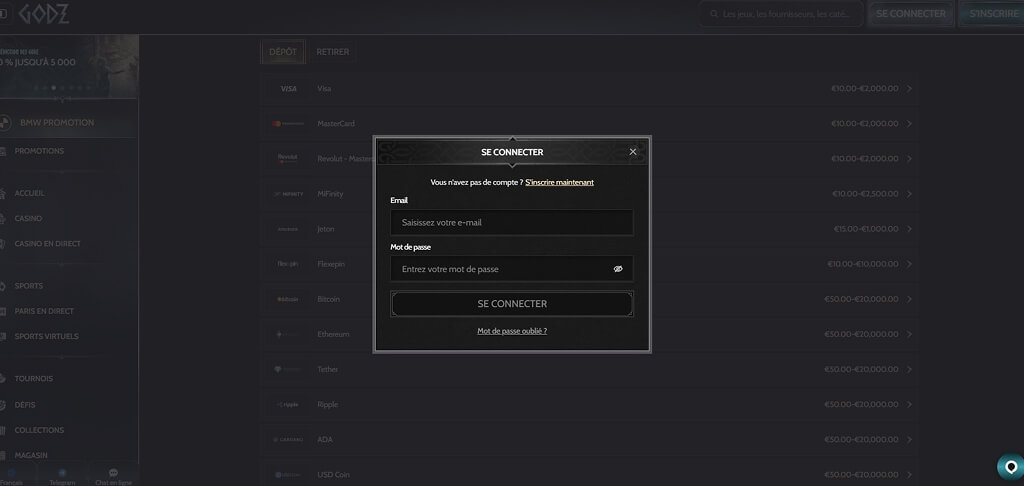Image resolution: width=1024 pixels, height=486 pixels.
Task: Click the Email input field
Action: [511, 222]
